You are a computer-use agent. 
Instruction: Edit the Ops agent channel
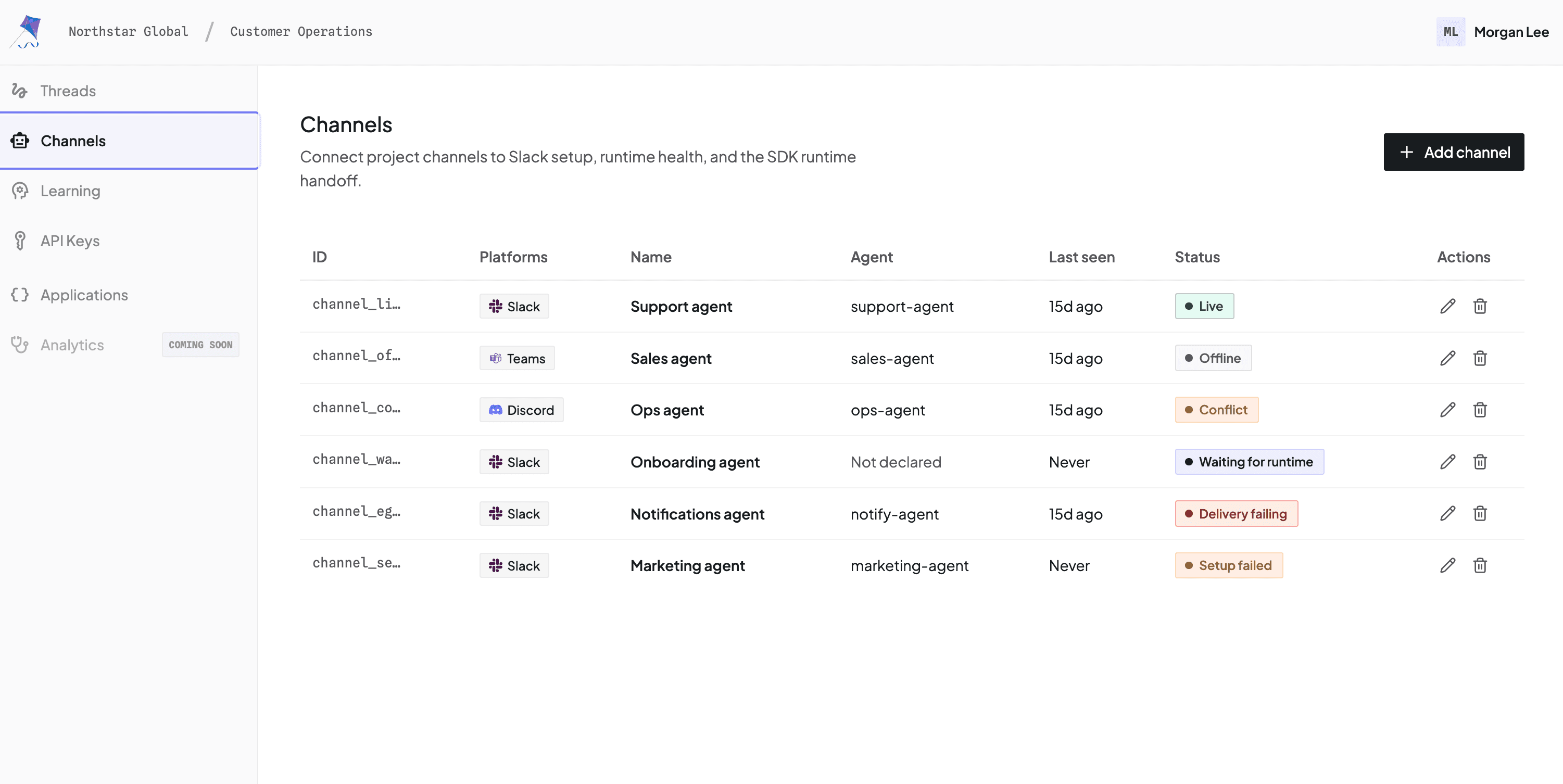click(x=1448, y=410)
